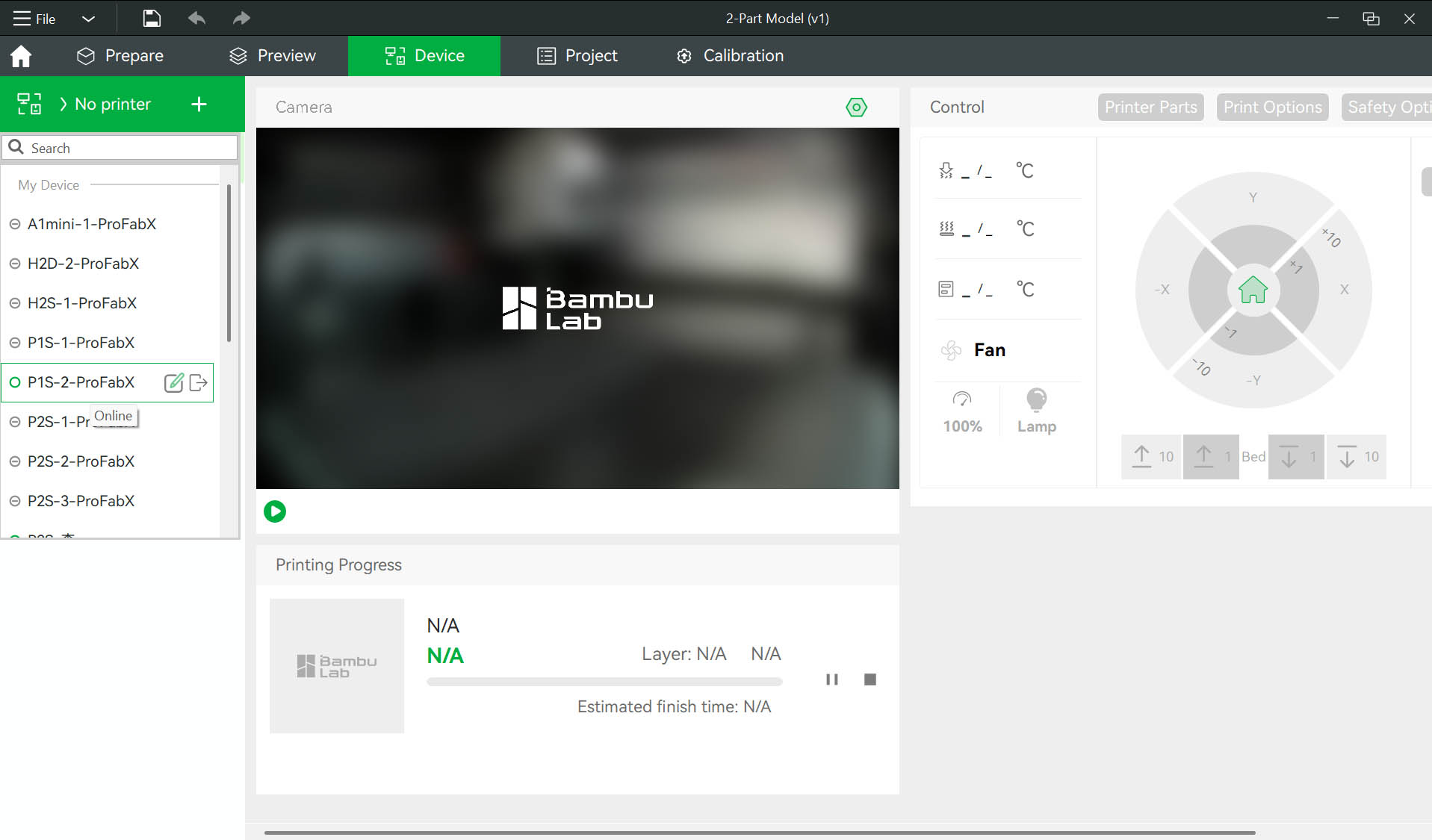Raise the bed by 10
1432x840 pixels.
pyautogui.click(x=1152, y=457)
